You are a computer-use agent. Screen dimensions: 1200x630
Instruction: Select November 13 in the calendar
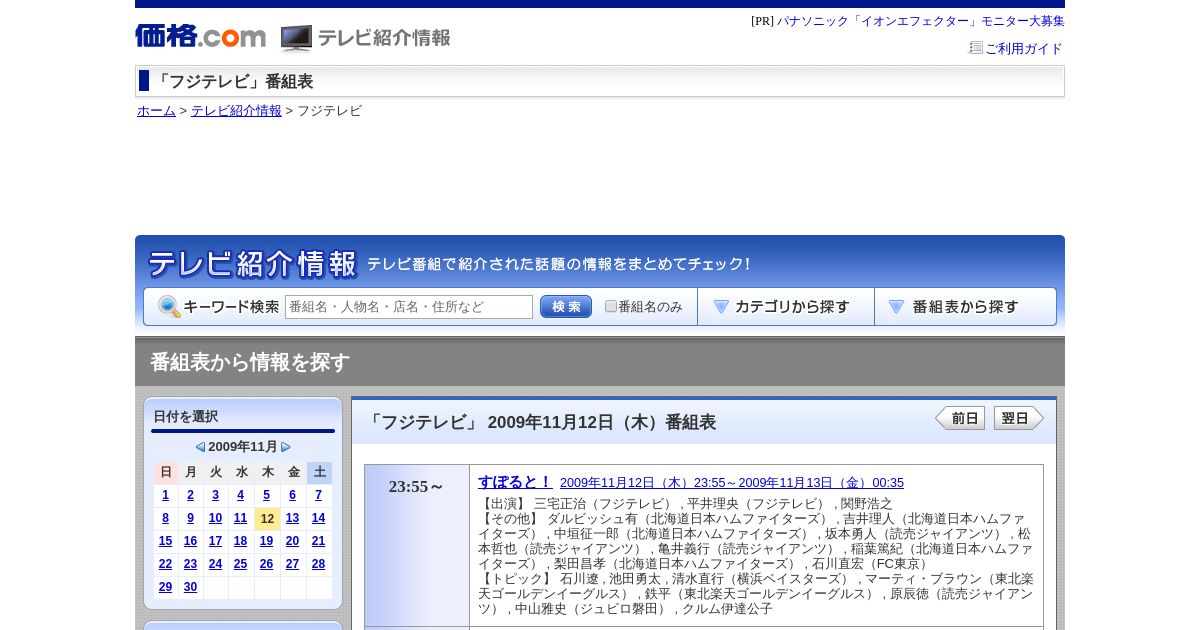[x=292, y=518]
